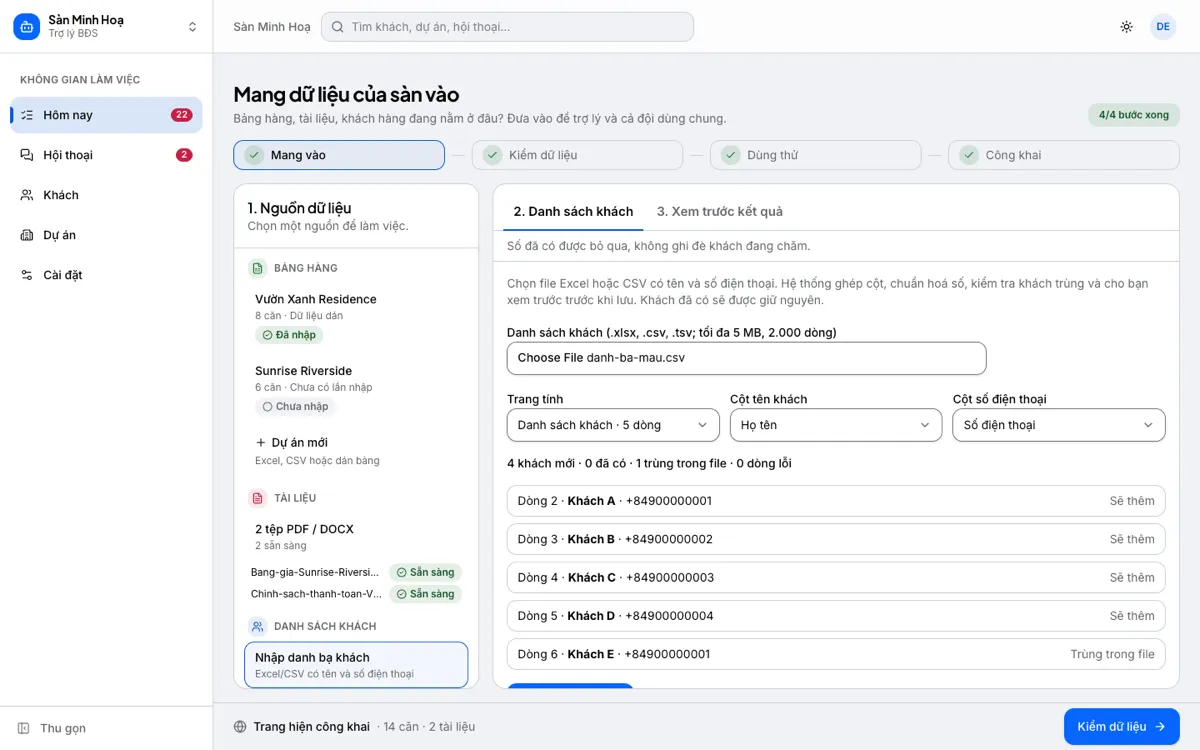Click the Dòng 6 Khách E duplicate row

(836, 654)
